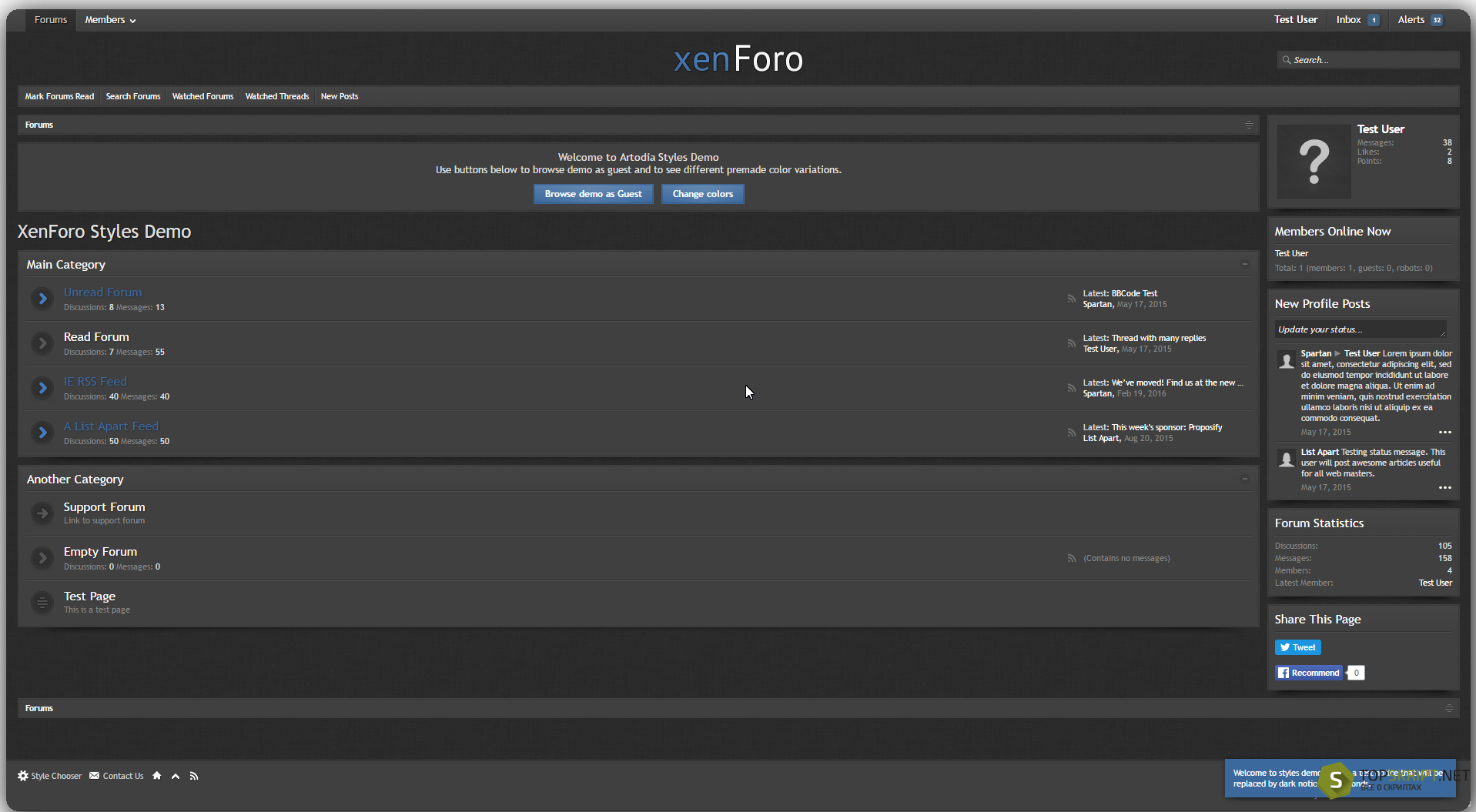Open the Inbox popup

click(x=1357, y=20)
